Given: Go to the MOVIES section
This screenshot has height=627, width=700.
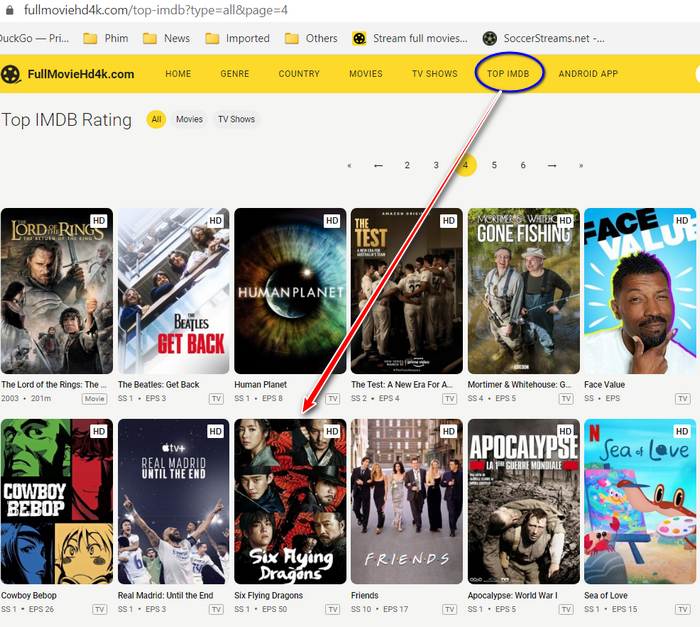Looking at the screenshot, I should (x=366, y=74).
